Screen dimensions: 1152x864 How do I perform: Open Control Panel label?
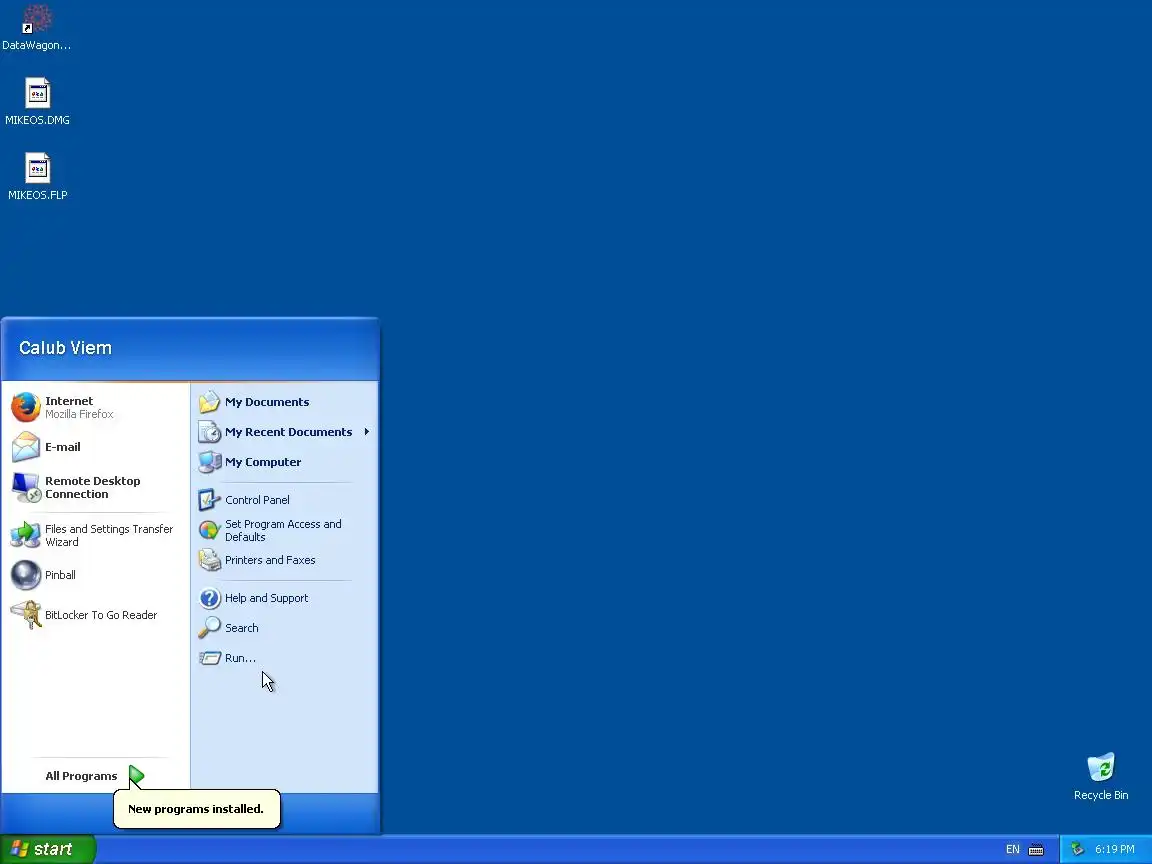(x=257, y=500)
